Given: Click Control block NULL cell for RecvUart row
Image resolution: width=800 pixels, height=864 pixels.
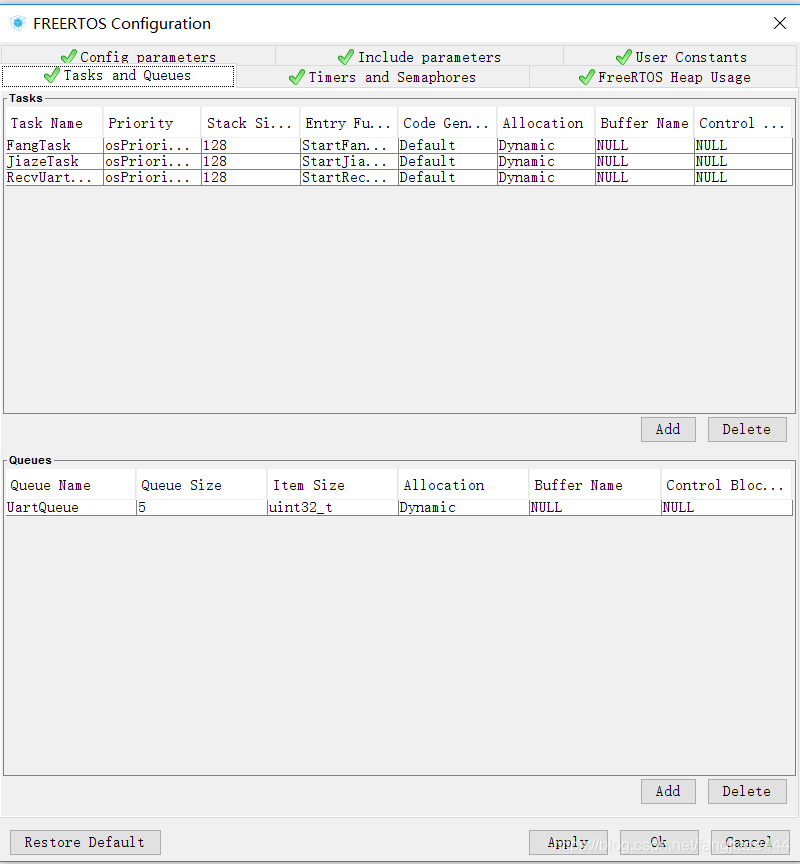Looking at the screenshot, I should (x=743, y=177).
